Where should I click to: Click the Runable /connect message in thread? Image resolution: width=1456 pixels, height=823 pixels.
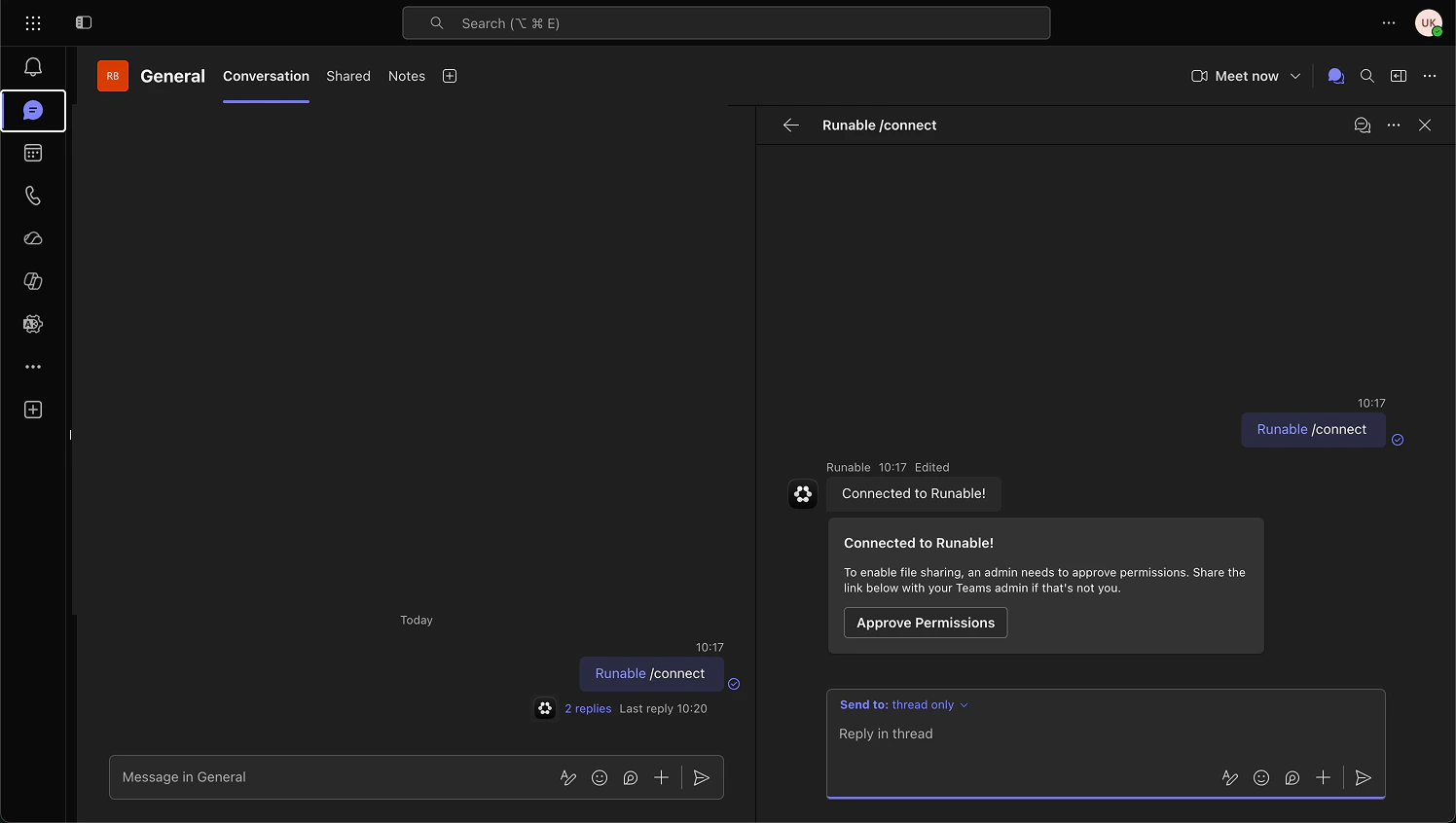1313,430
